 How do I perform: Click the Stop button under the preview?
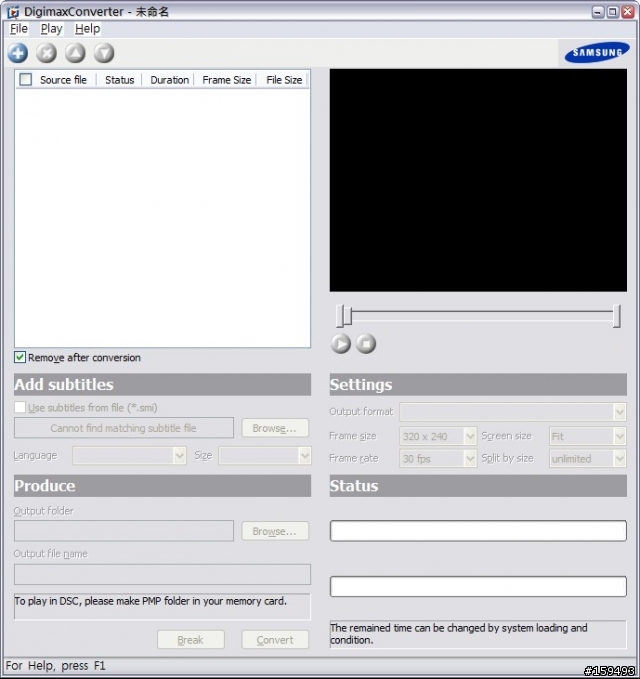pyautogui.click(x=366, y=344)
